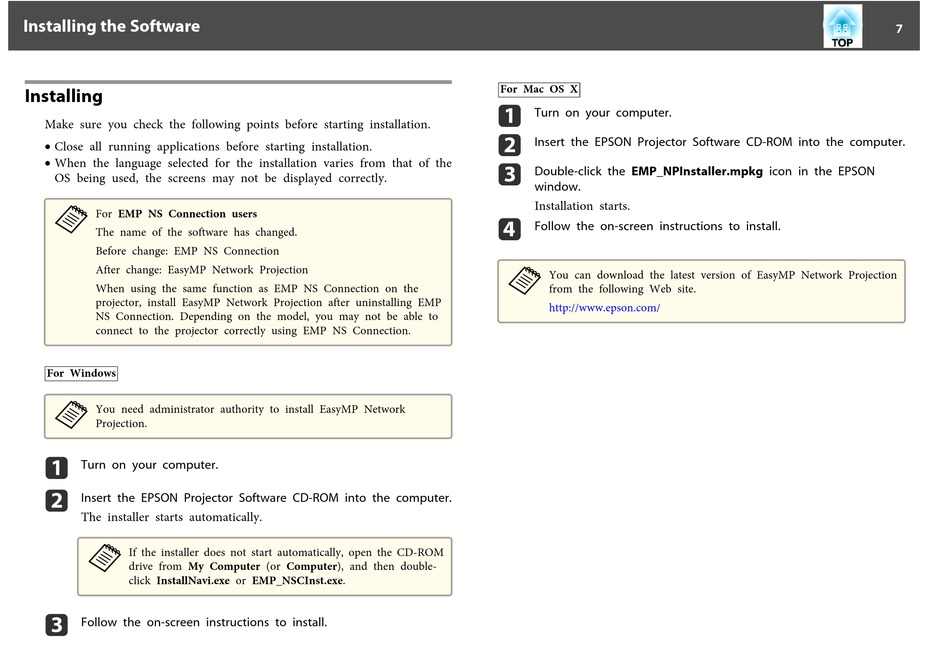Click "Before change: EMP NS Connection" line
The width and height of the screenshot is (950, 660).
click(187, 252)
